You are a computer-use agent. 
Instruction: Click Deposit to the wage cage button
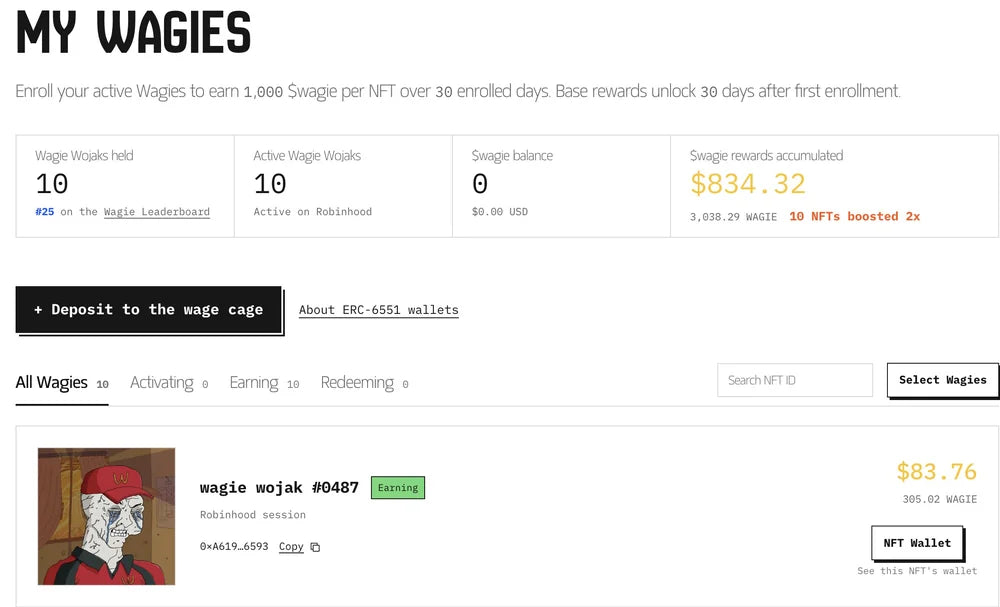coord(149,309)
